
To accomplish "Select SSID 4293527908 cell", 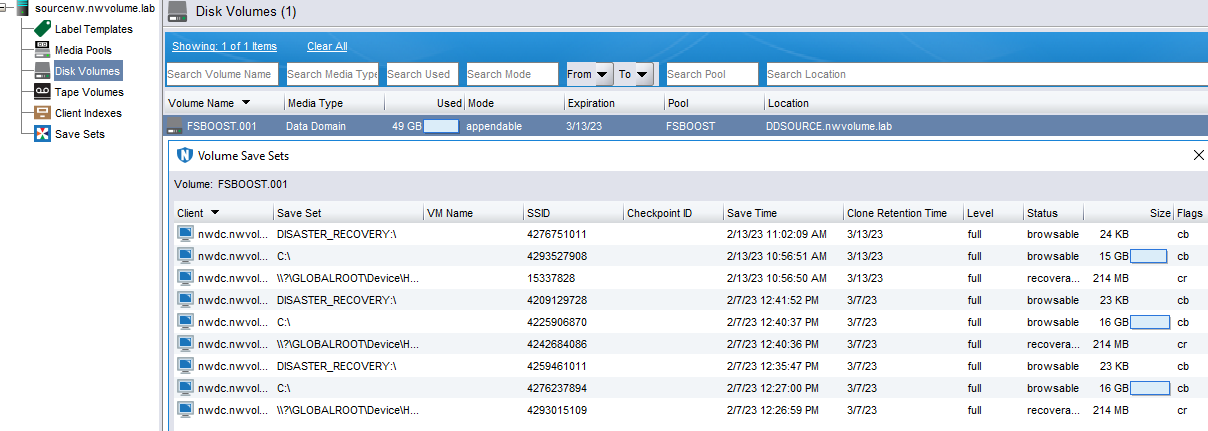I will [x=557, y=256].
